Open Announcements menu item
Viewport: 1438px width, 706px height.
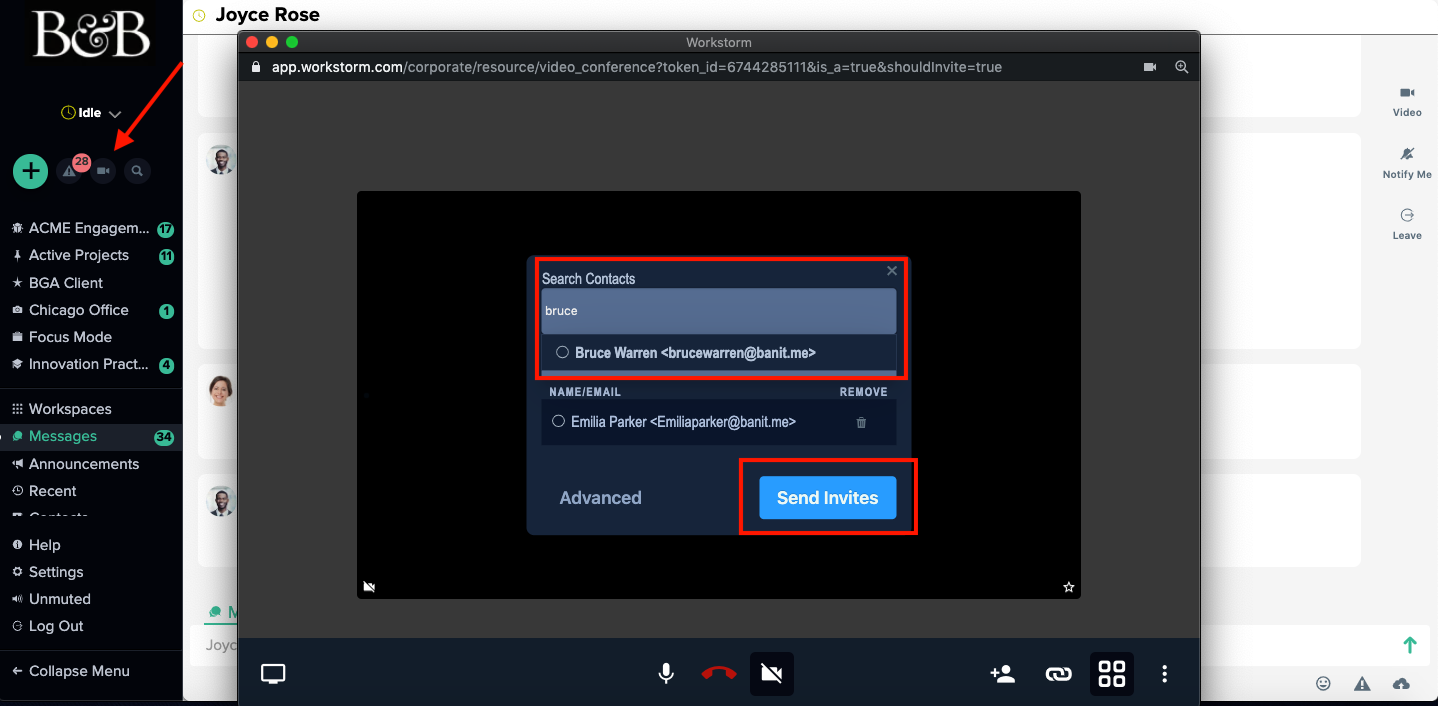[x=84, y=464]
